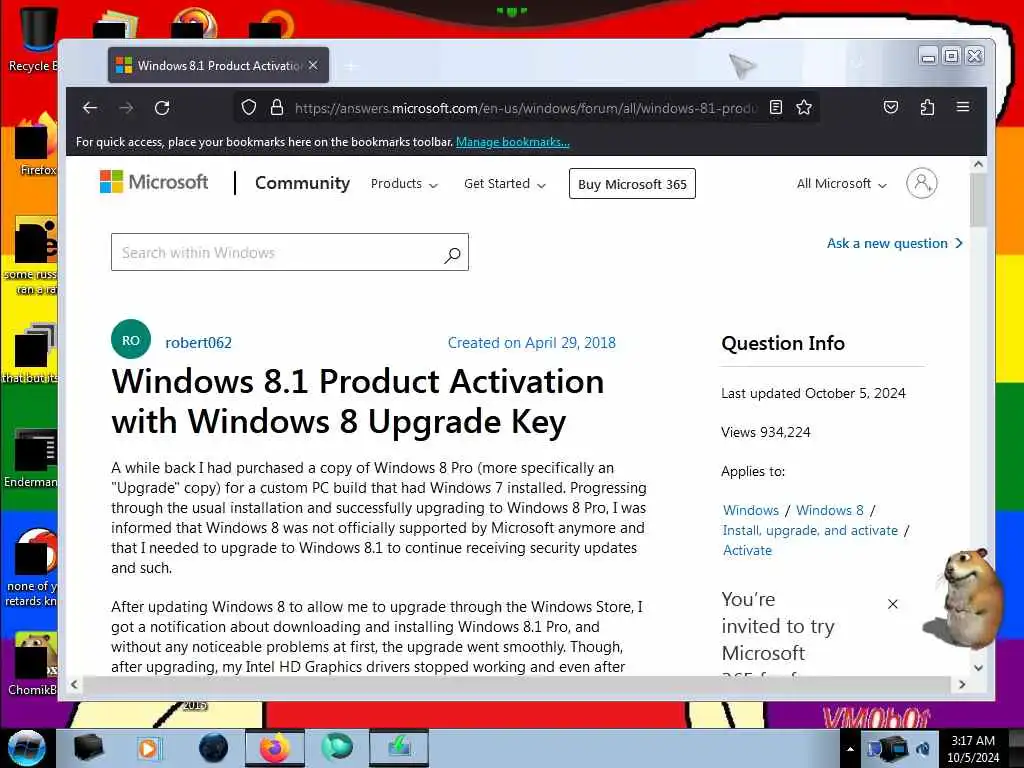Open Firefox from the taskbar
Screen dimensions: 1024x768
point(274,748)
